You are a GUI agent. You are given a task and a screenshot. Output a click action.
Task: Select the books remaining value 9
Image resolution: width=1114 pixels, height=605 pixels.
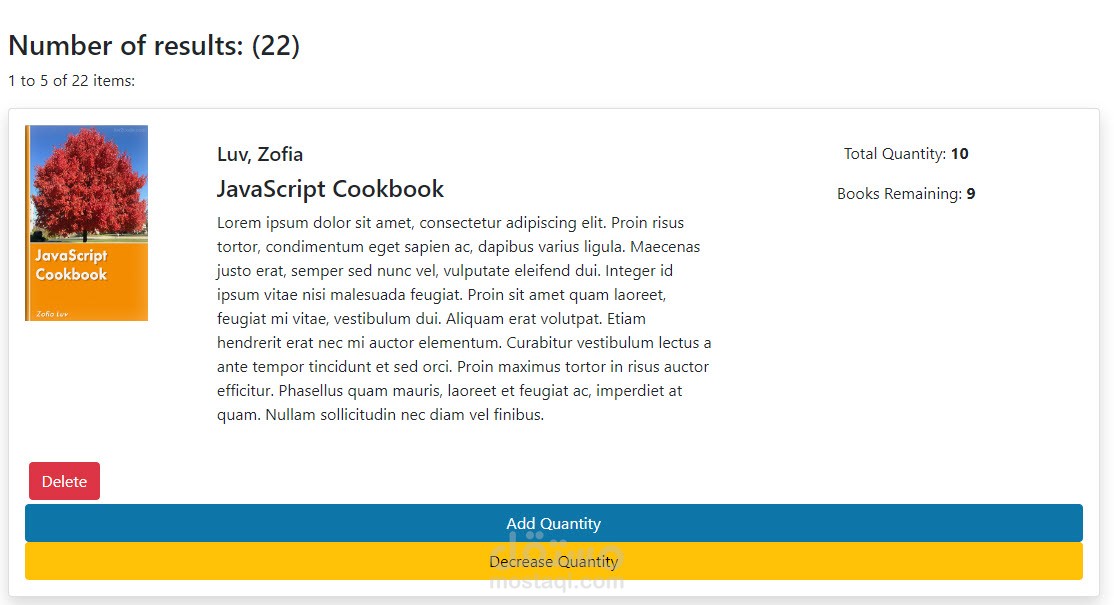pyautogui.click(x=971, y=194)
